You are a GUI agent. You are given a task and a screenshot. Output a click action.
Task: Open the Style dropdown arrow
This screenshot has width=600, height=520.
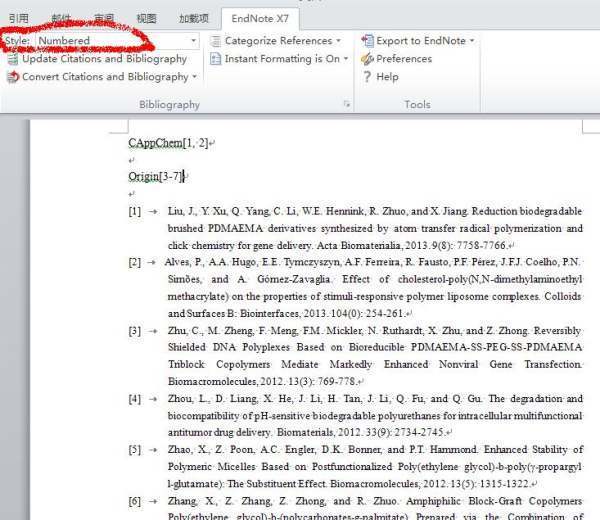coord(194,41)
